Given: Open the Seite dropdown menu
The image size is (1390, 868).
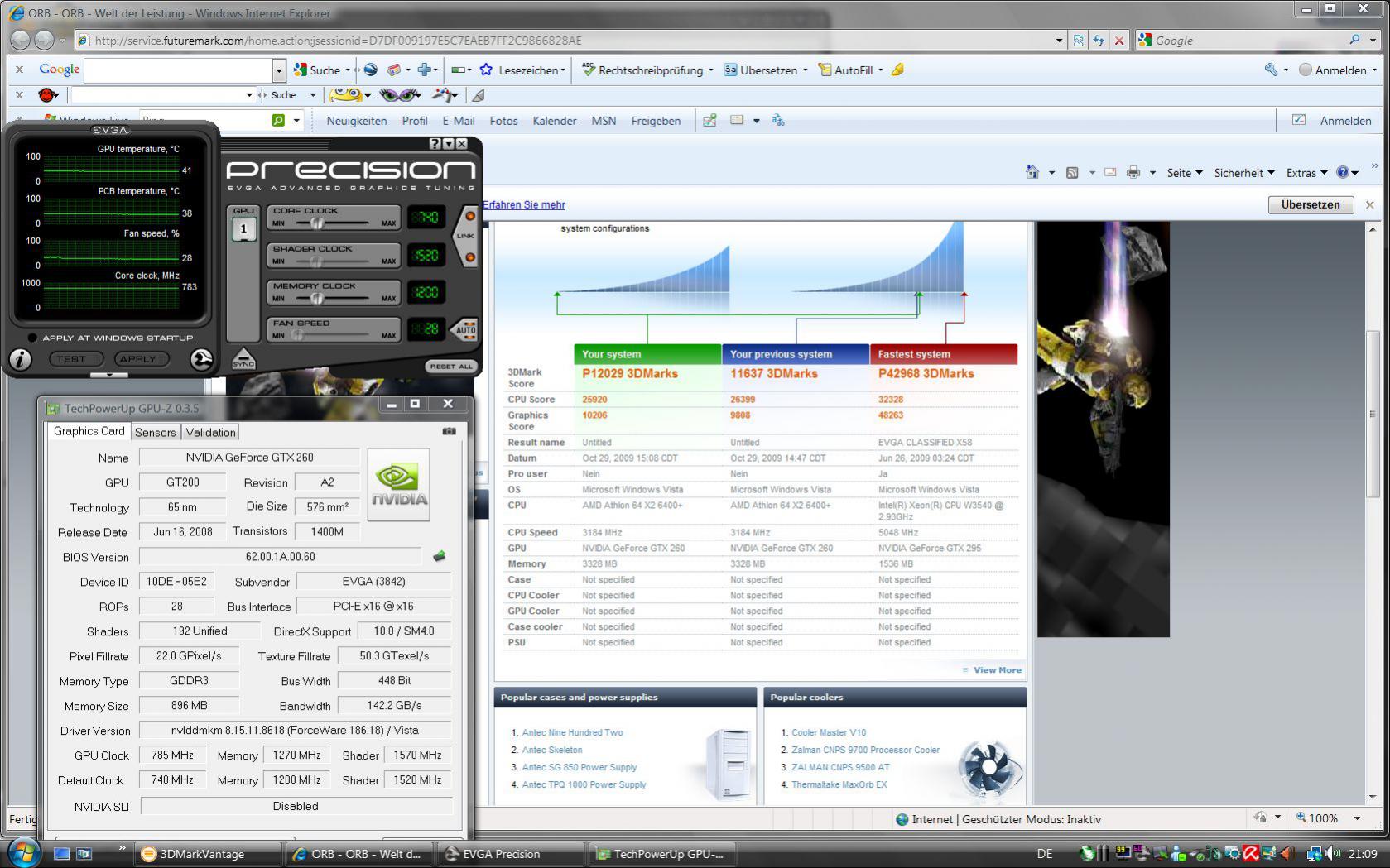Looking at the screenshot, I should [x=1185, y=172].
